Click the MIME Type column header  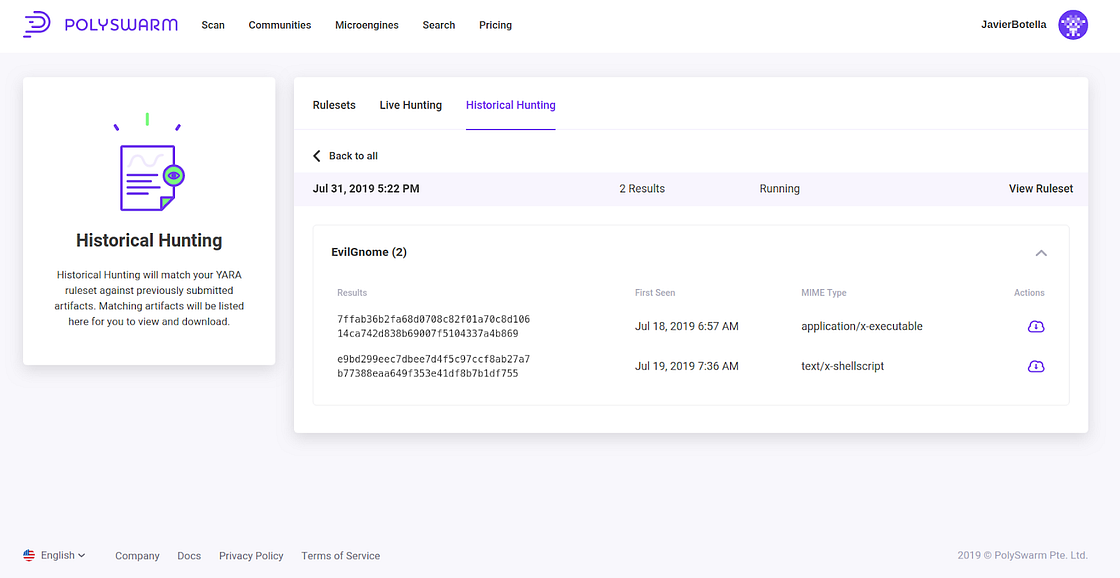(x=824, y=293)
